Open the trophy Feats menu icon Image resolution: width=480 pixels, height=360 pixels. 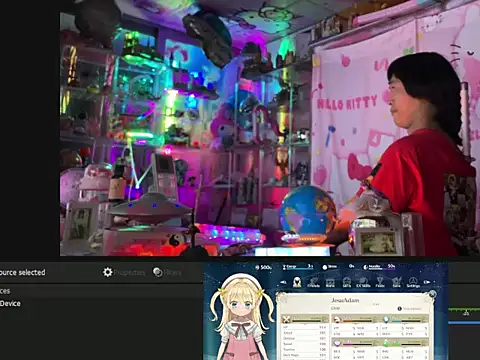point(380,282)
